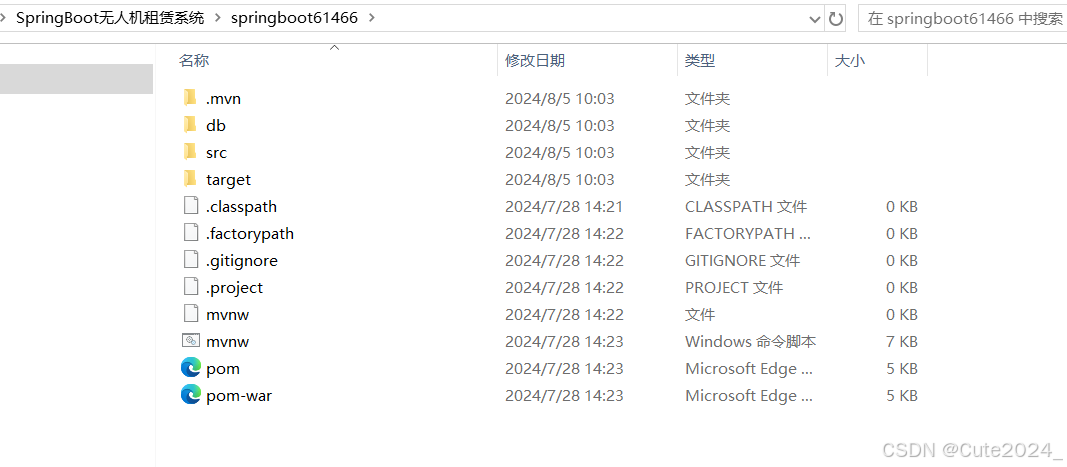Open the address bar history dropdown
This screenshot has height=467, width=1067.
[815, 19]
